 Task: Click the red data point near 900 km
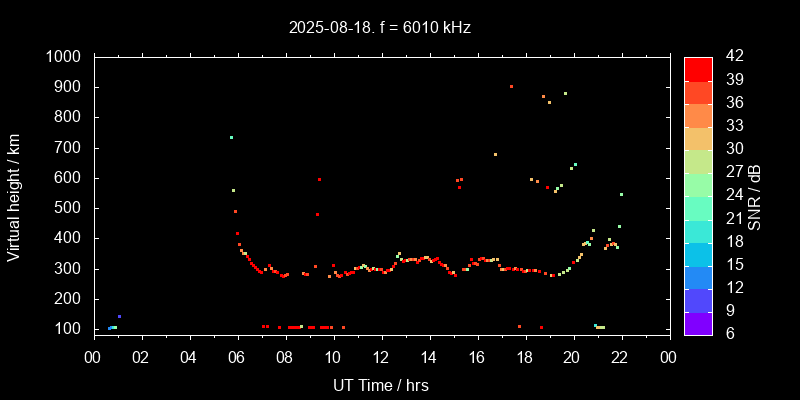coord(511,87)
